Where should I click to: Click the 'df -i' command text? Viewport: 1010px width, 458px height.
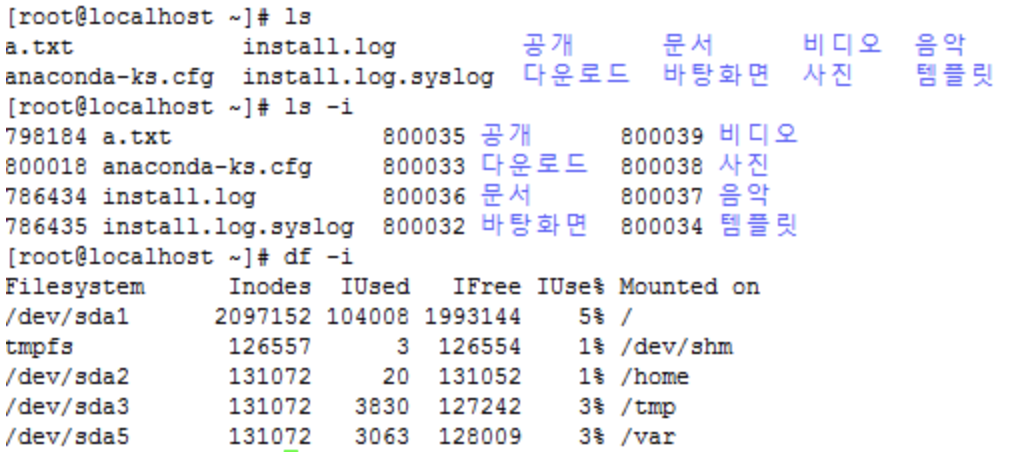319,257
